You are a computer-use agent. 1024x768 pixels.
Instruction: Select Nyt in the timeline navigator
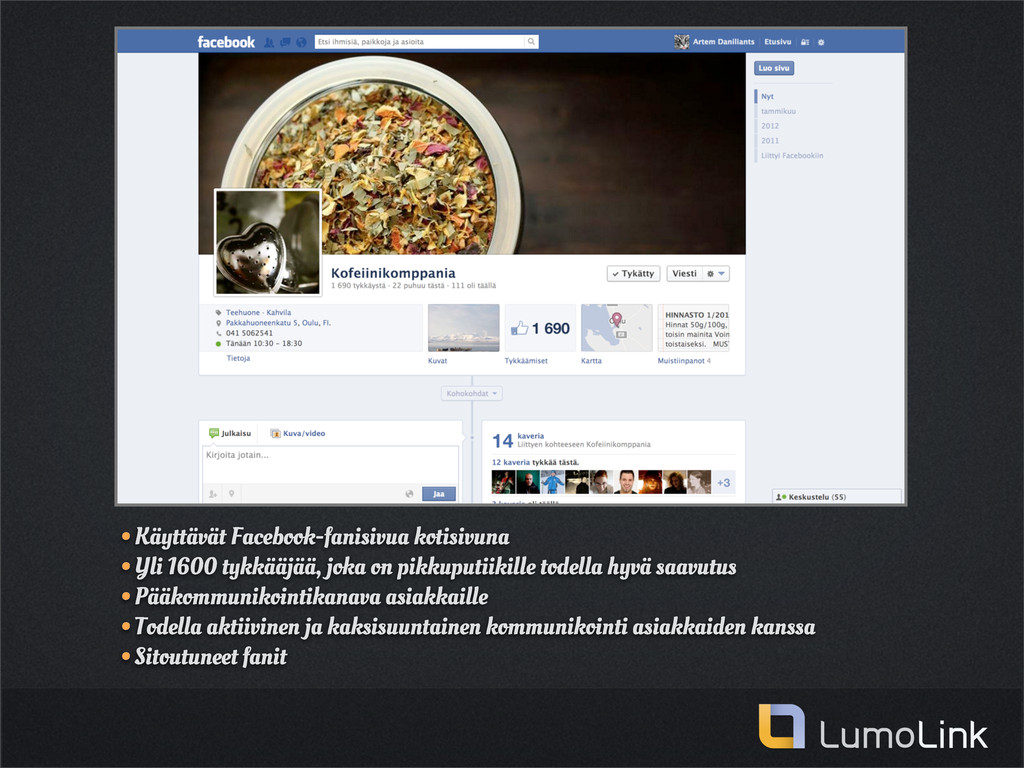767,96
